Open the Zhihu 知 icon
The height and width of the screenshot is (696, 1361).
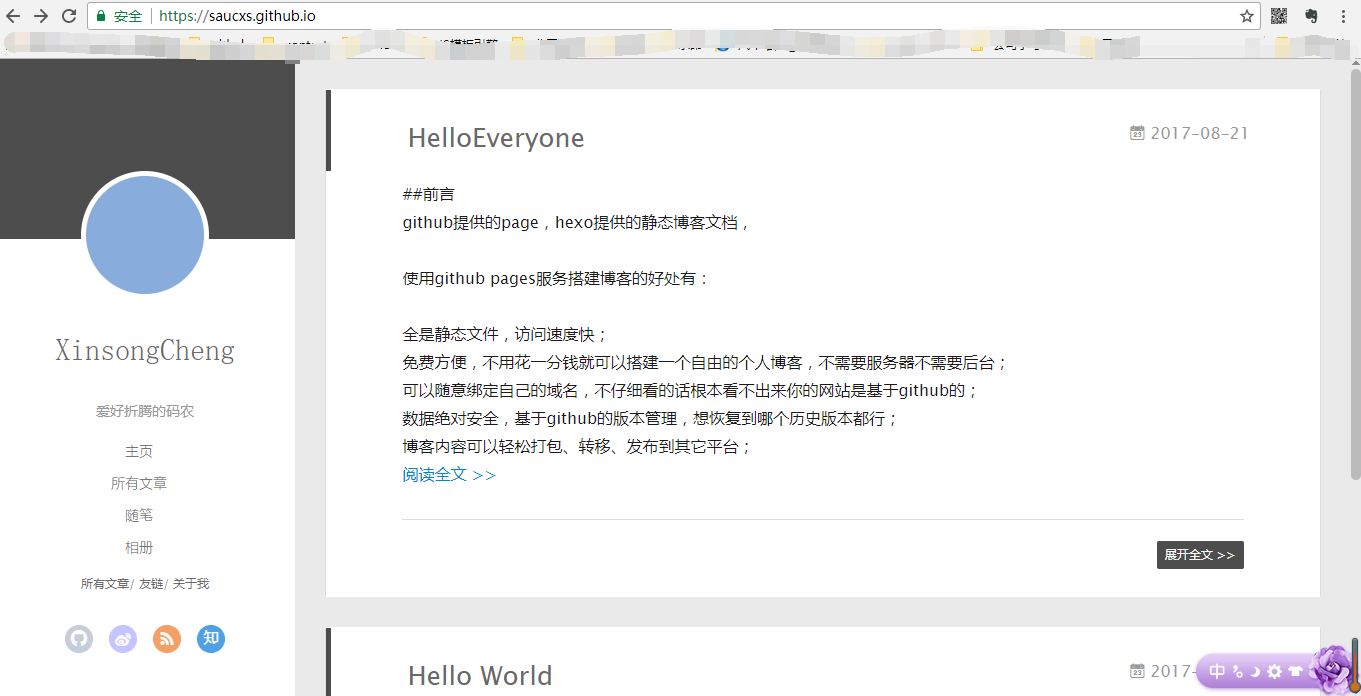211,639
